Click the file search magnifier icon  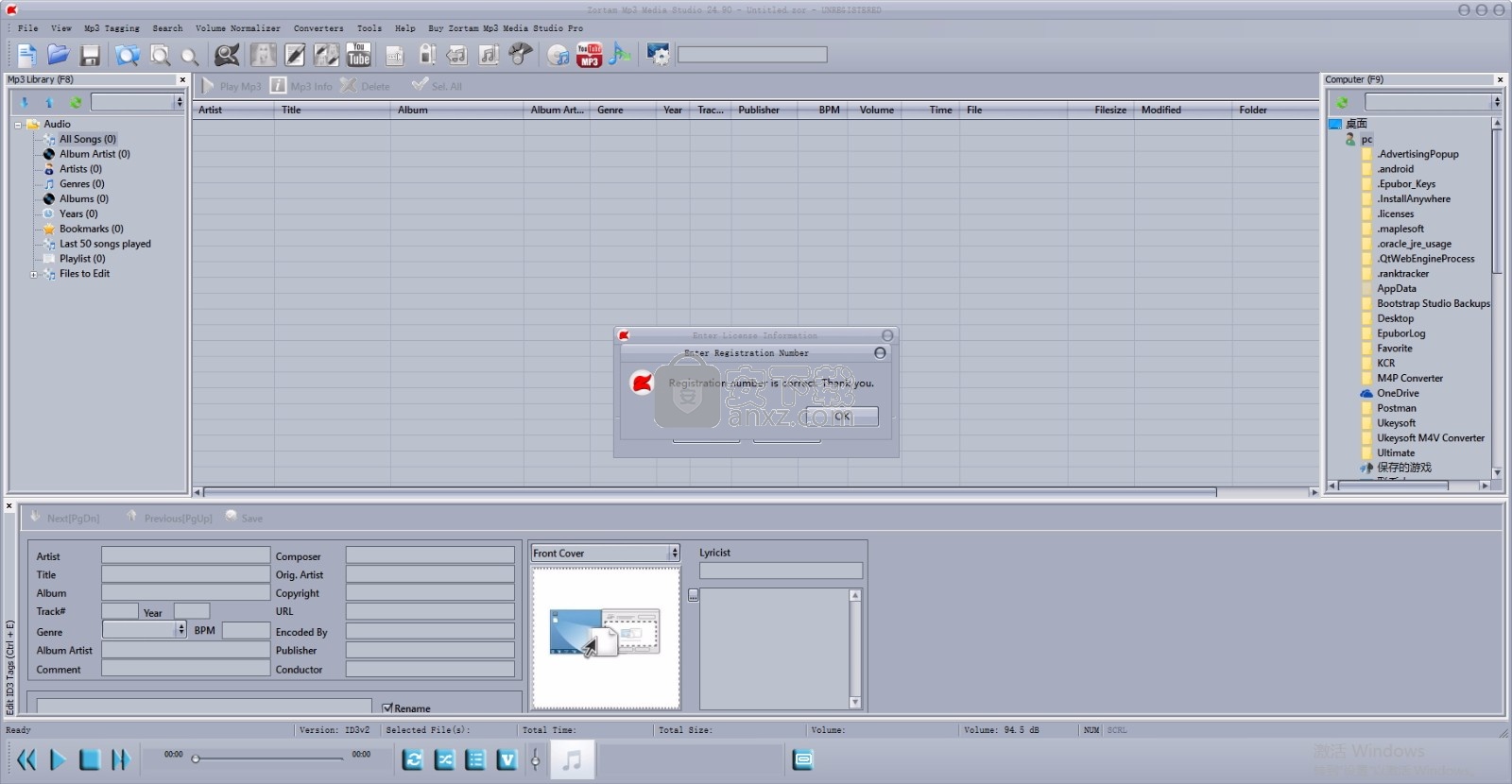[x=160, y=55]
